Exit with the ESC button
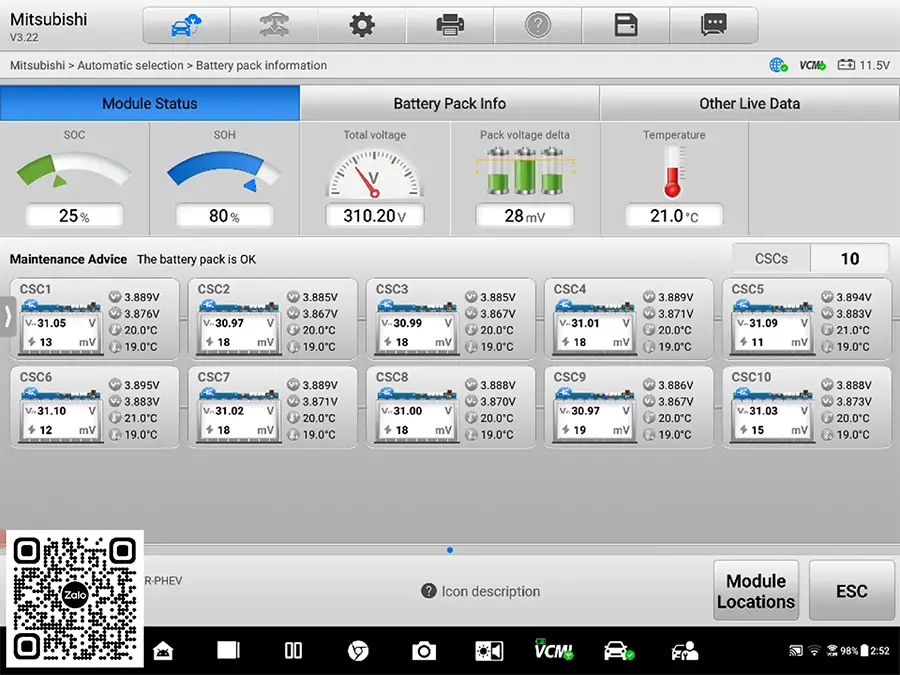The width and height of the screenshot is (900, 675). click(852, 591)
